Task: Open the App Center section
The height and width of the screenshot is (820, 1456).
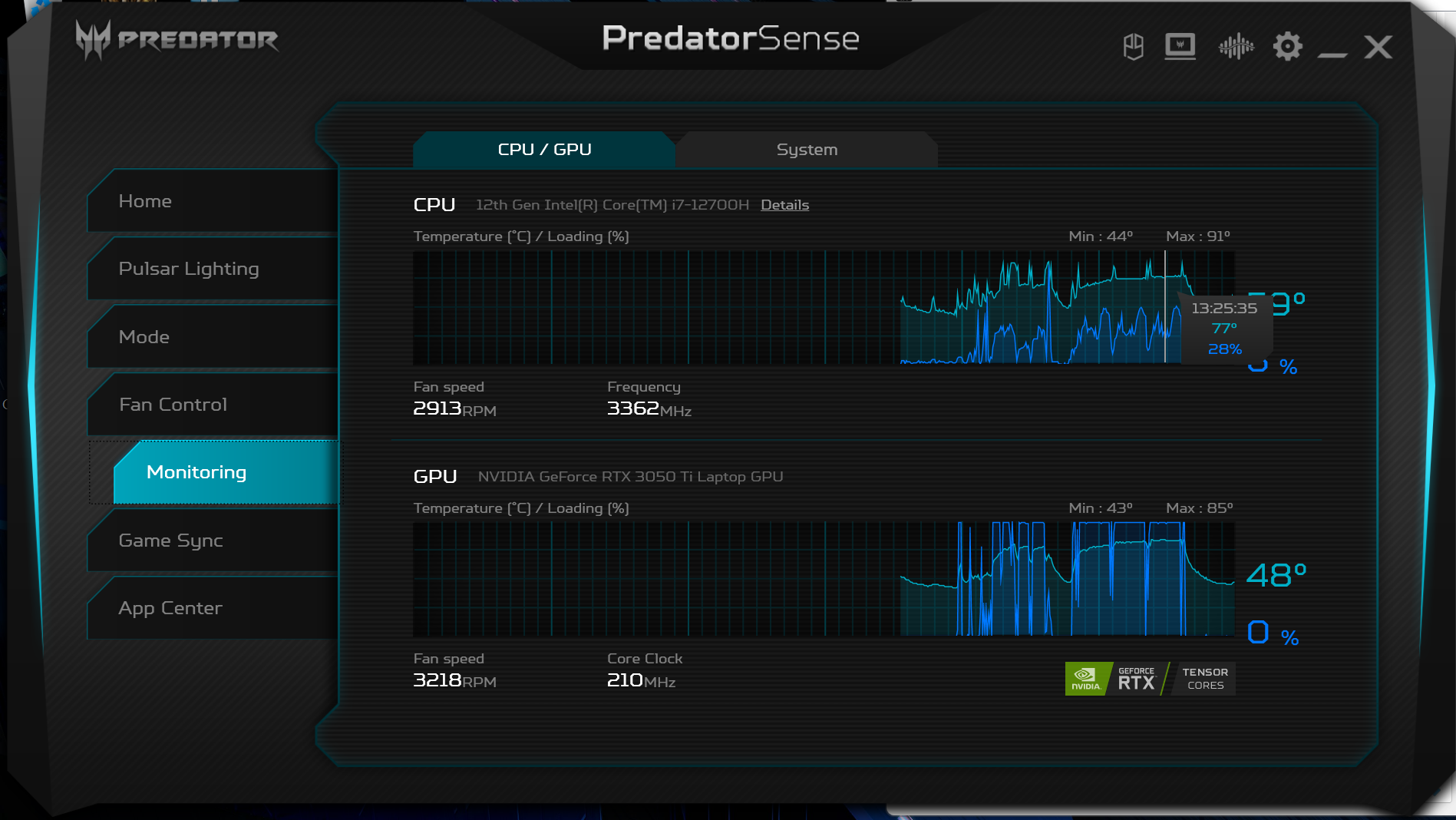Action: [x=213, y=608]
